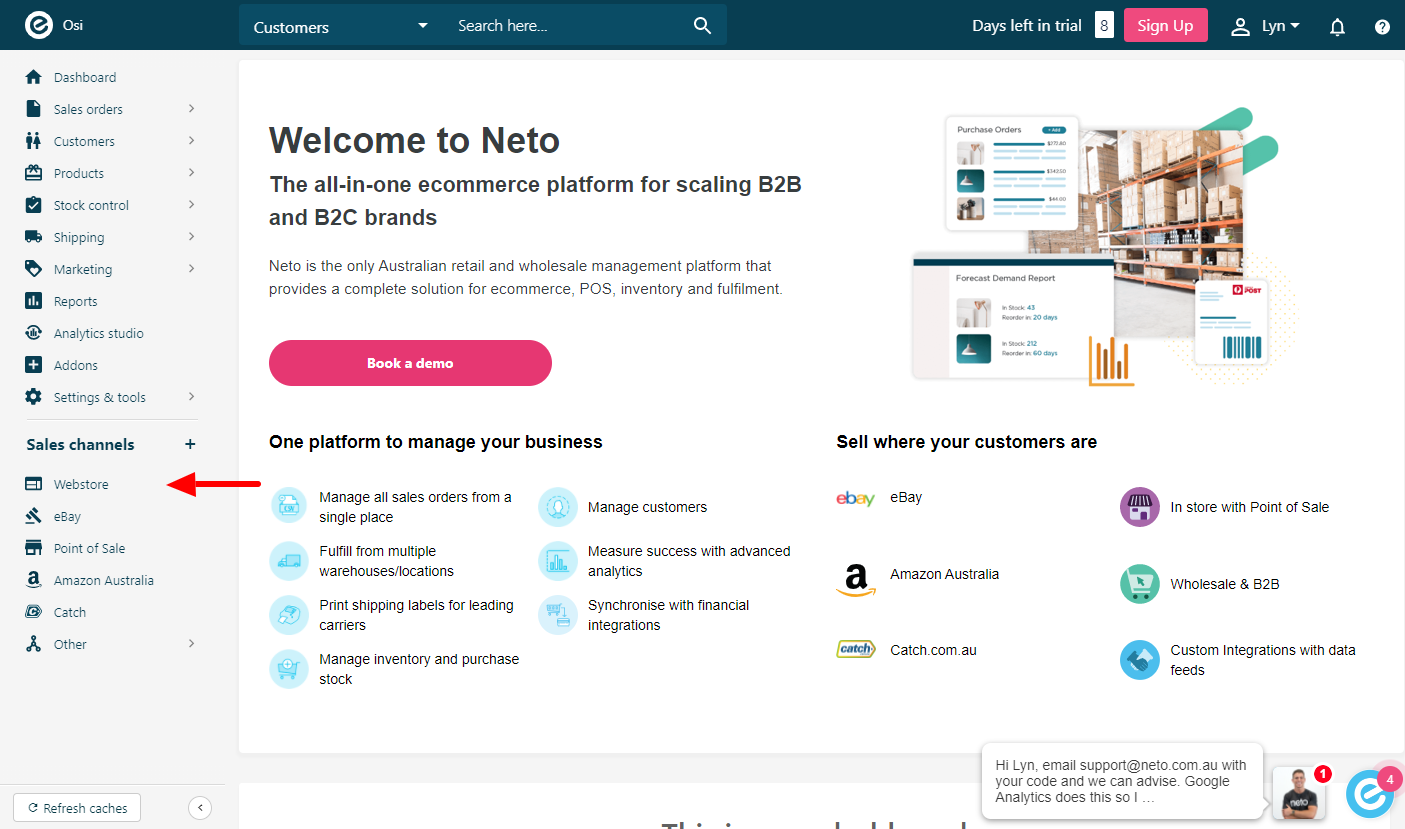Click the Reports bar chart icon
This screenshot has height=829, width=1405.
(34, 301)
